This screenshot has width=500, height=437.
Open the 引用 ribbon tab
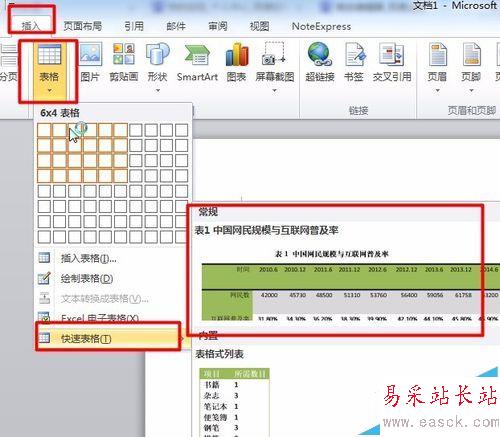coord(134,26)
